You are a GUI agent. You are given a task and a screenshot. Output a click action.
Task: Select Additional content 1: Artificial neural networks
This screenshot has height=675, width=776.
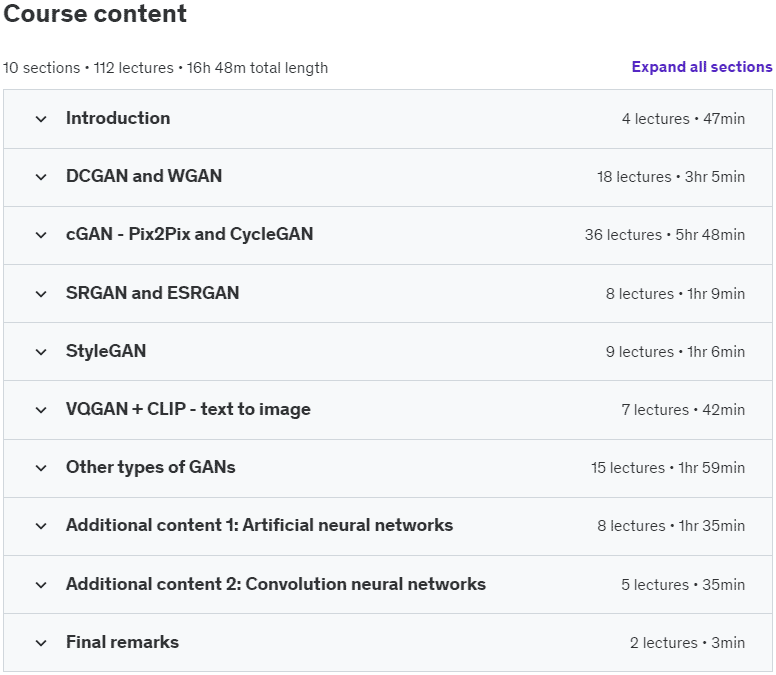pyautogui.click(x=260, y=525)
